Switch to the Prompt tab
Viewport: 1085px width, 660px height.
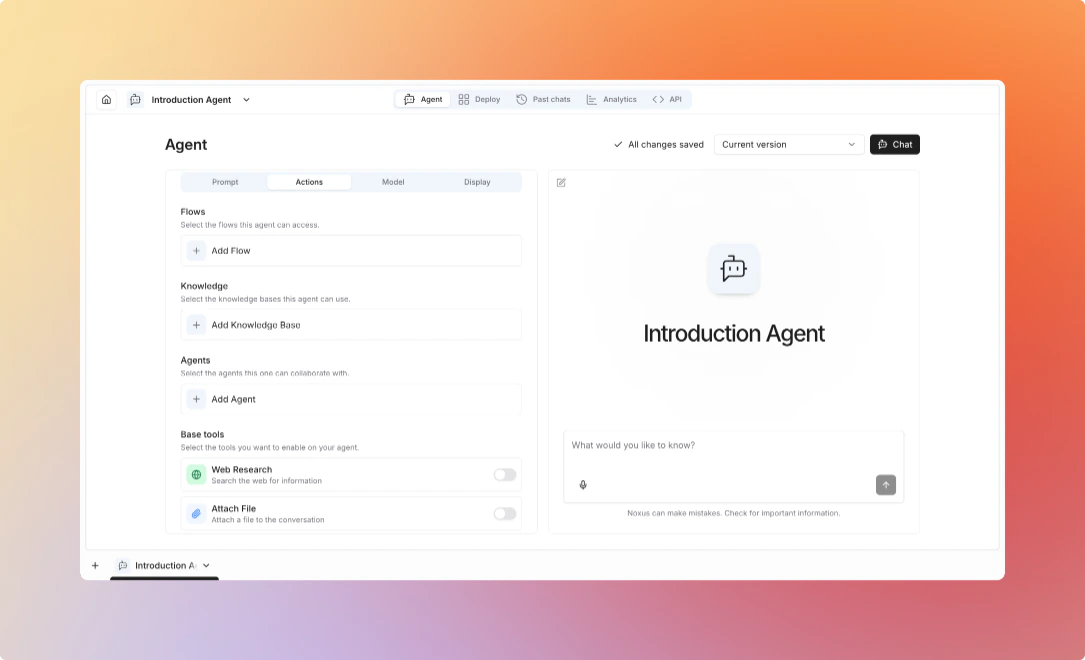click(x=224, y=182)
